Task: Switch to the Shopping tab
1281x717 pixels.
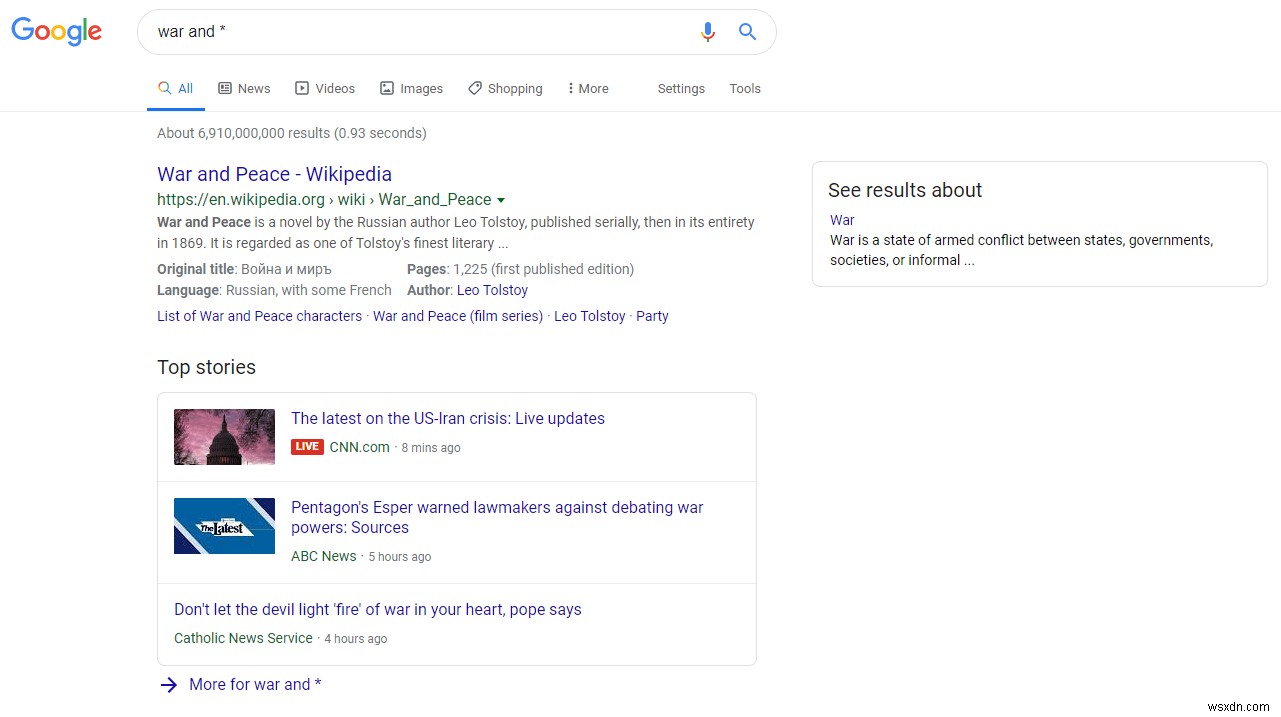Action: [514, 88]
